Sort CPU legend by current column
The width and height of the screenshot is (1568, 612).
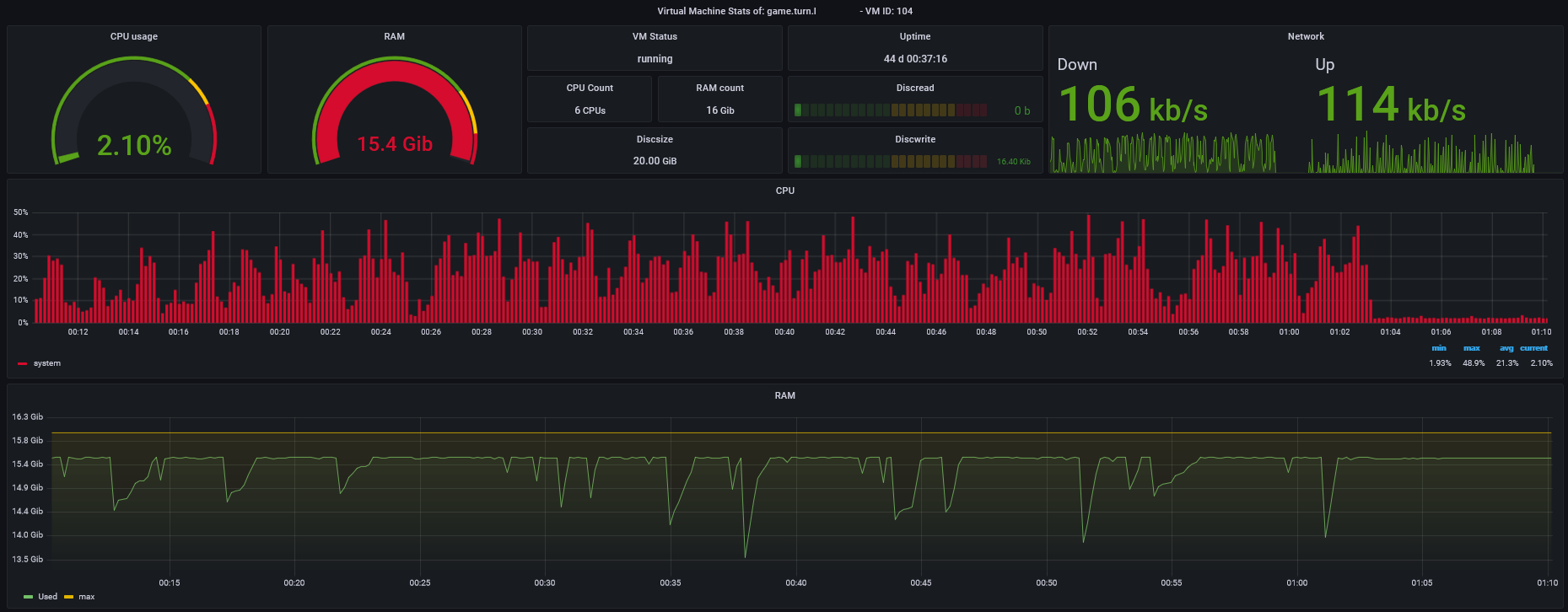1534,348
